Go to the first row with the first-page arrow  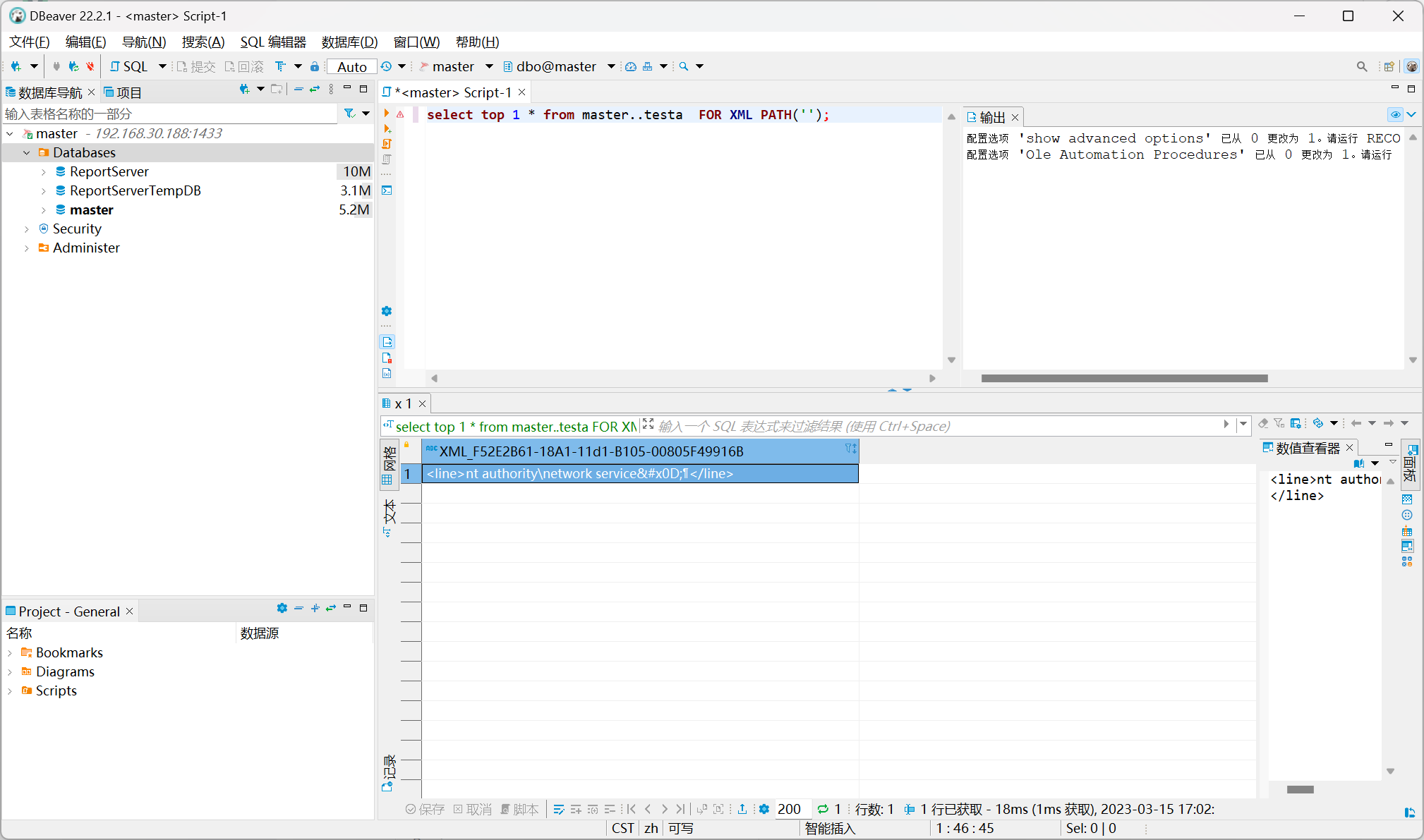click(631, 809)
